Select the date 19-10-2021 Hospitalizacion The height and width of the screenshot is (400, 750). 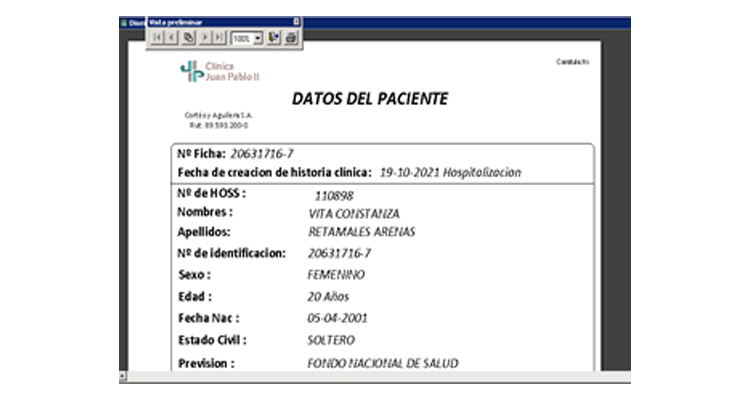450,172
